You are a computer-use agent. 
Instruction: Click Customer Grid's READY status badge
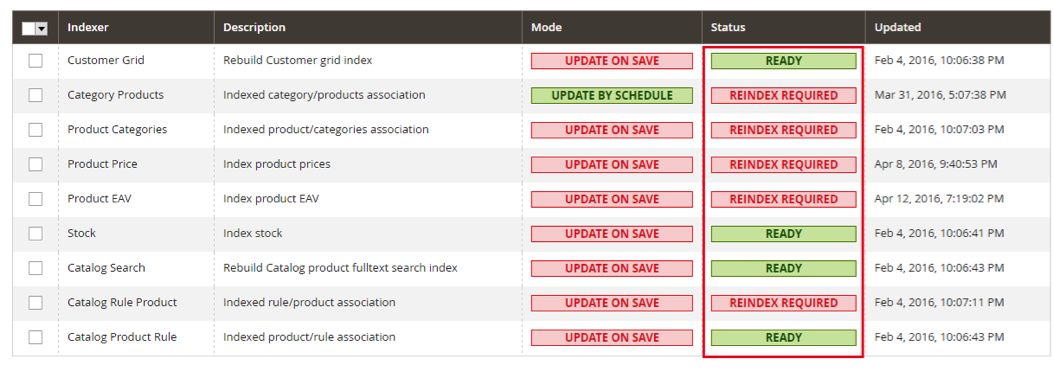point(784,61)
